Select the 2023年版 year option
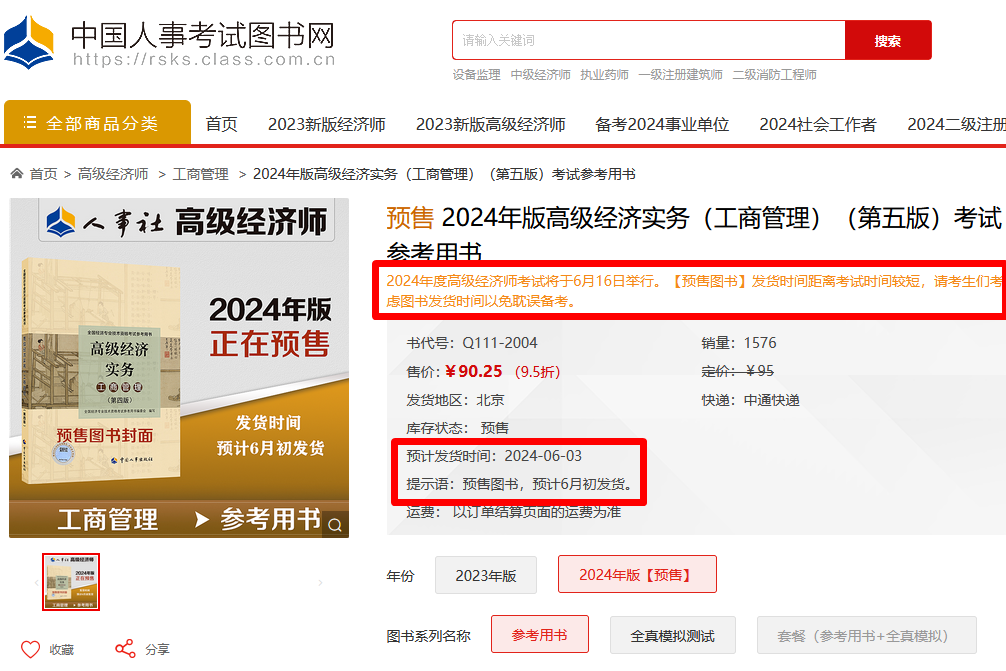This screenshot has width=1006, height=671. coord(485,574)
